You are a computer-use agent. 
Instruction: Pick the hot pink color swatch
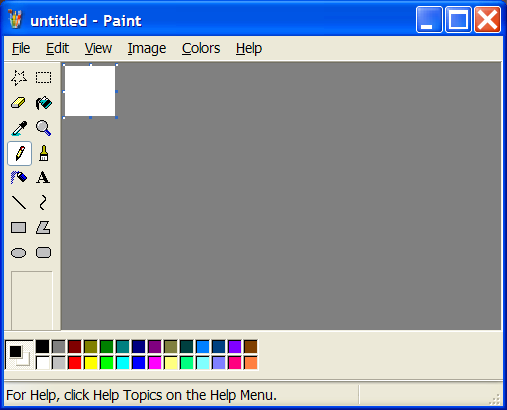pyautogui.click(x=235, y=363)
